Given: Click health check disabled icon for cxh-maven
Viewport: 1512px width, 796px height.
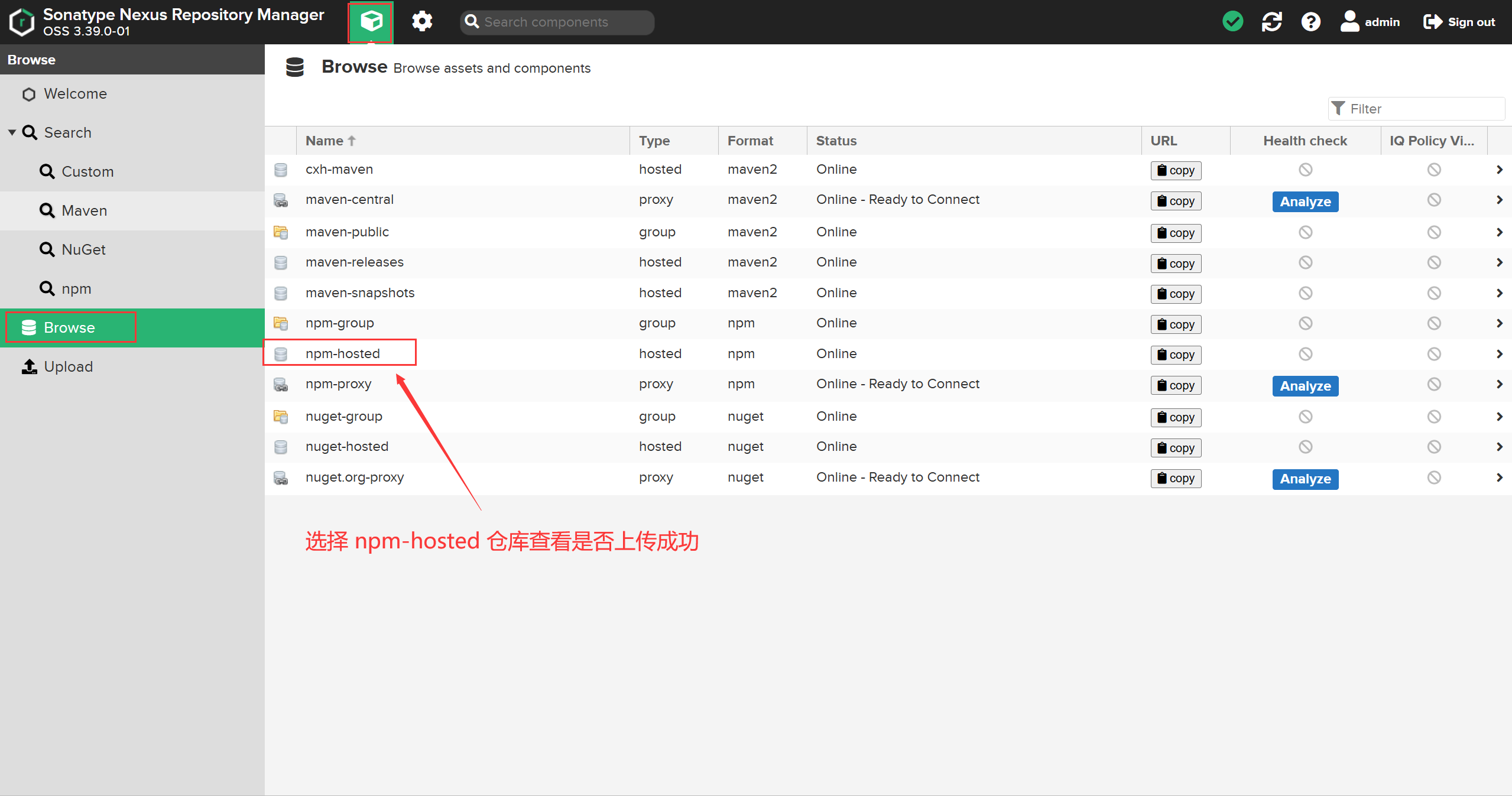Looking at the screenshot, I should (x=1305, y=170).
